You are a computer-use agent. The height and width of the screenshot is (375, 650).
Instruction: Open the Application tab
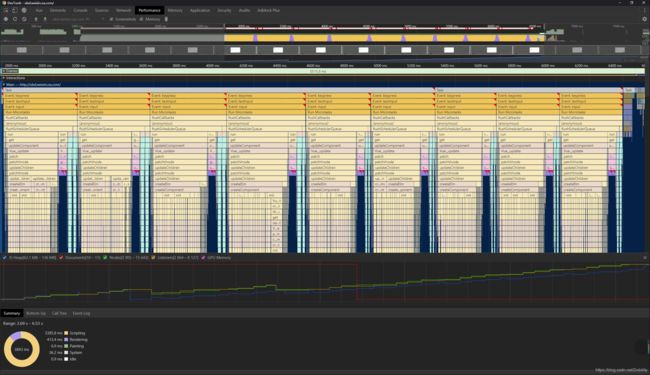tap(200, 10)
